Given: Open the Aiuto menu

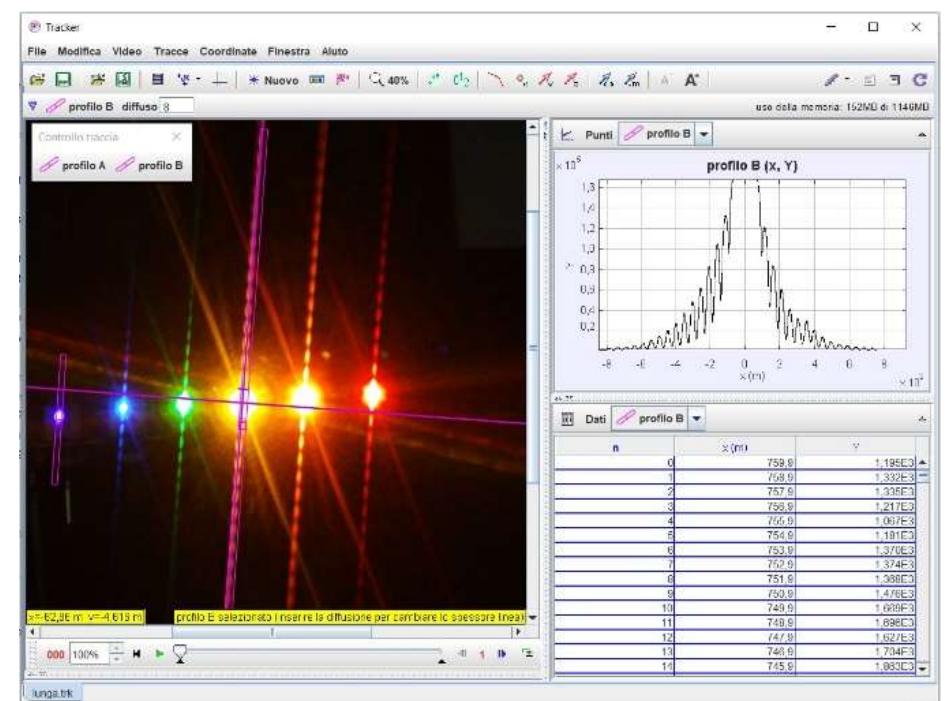Looking at the screenshot, I should click(x=334, y=51).
